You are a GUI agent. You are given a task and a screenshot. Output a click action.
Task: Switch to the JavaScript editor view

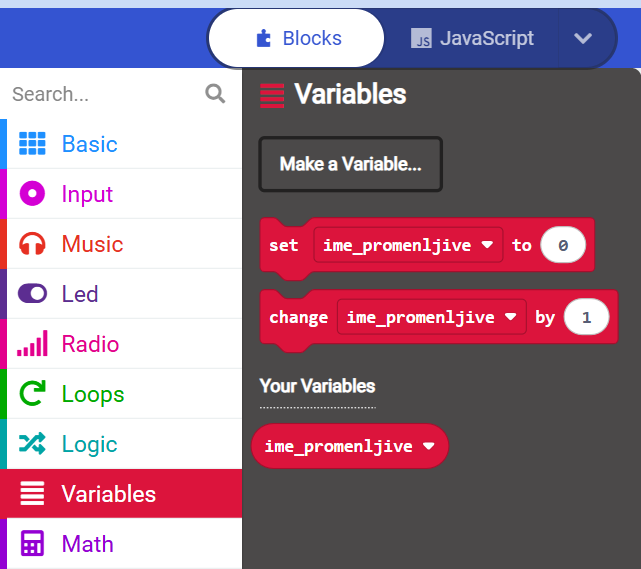(x=472, y=38)
